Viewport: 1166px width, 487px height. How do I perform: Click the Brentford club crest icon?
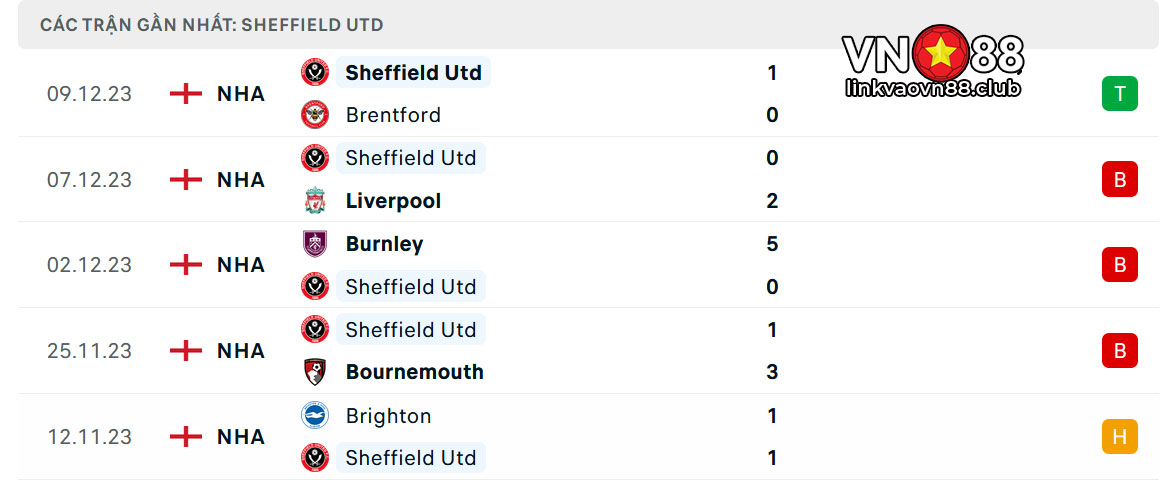point(315,115)
